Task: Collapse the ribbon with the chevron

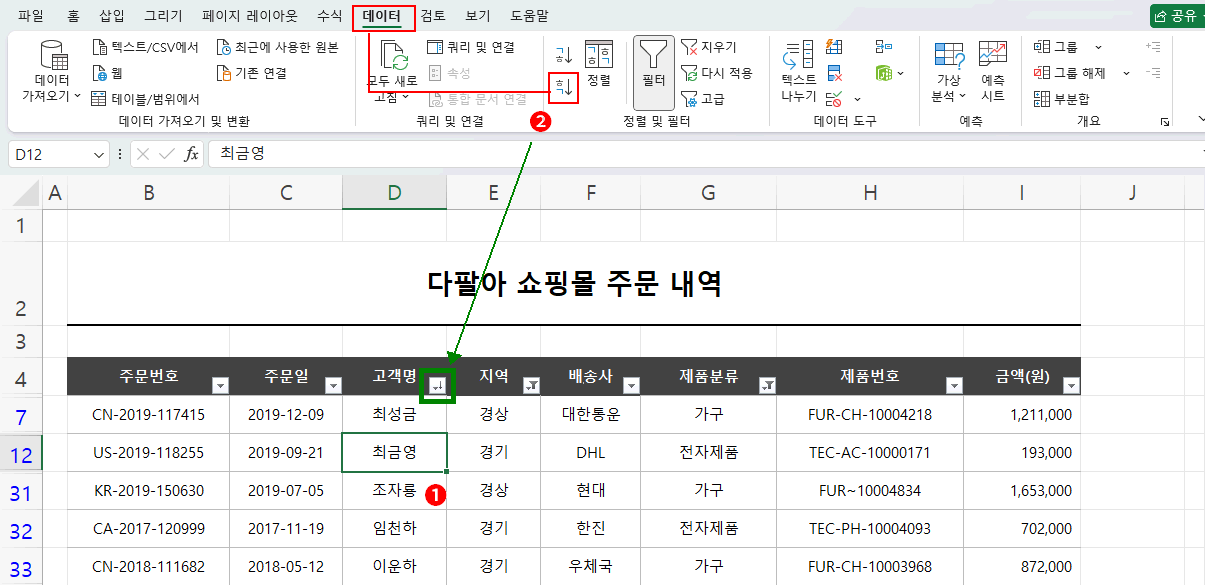Action: 1199,121
